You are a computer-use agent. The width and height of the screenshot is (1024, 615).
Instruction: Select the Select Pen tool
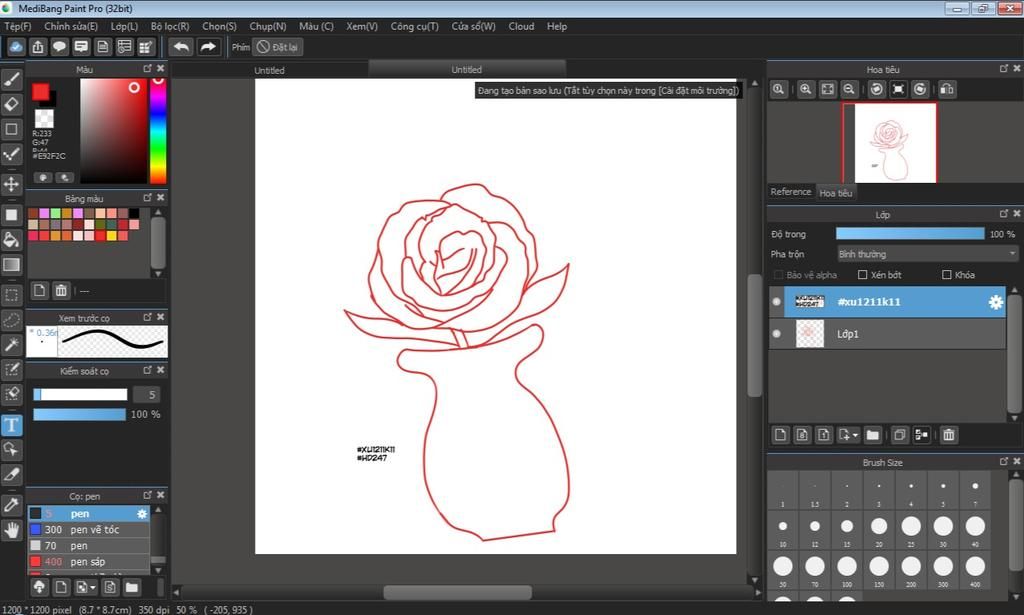click(12, 370)
